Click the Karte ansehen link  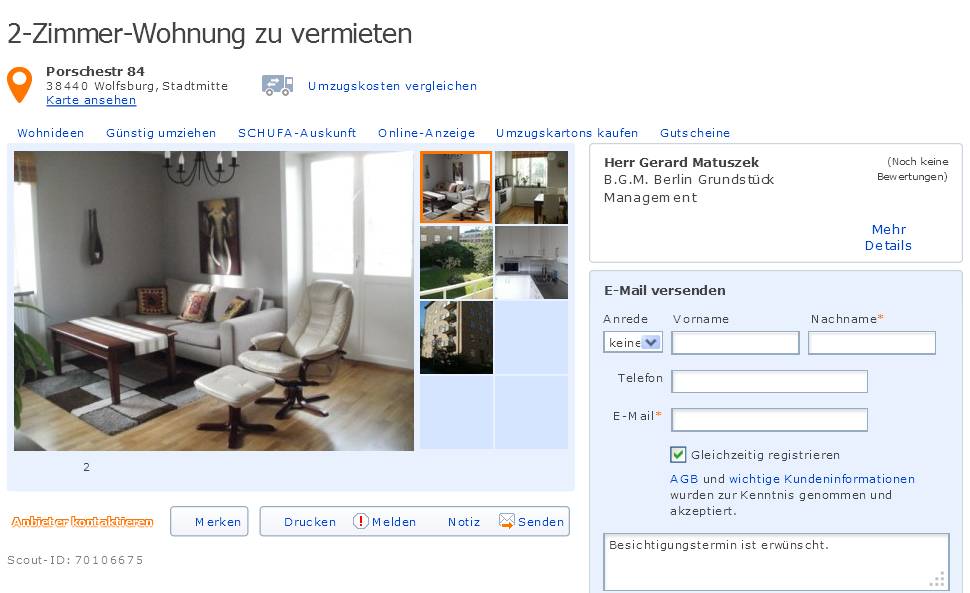pyautogui.click(x=91, y=100)
